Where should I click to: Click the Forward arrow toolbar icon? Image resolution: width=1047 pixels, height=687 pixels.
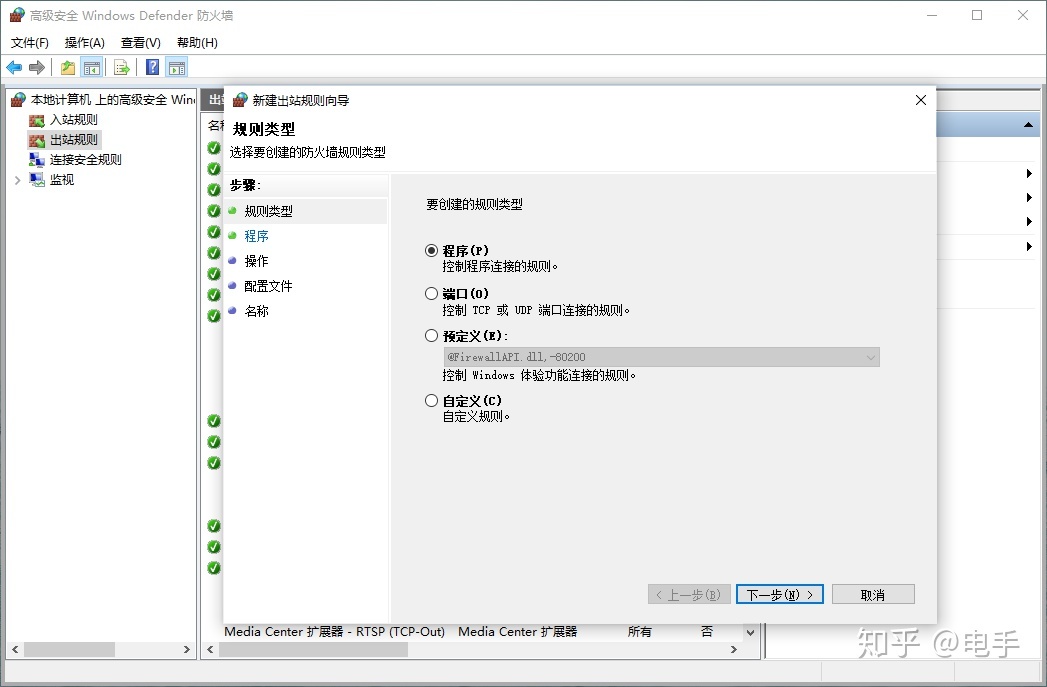(x=37, y=67)
